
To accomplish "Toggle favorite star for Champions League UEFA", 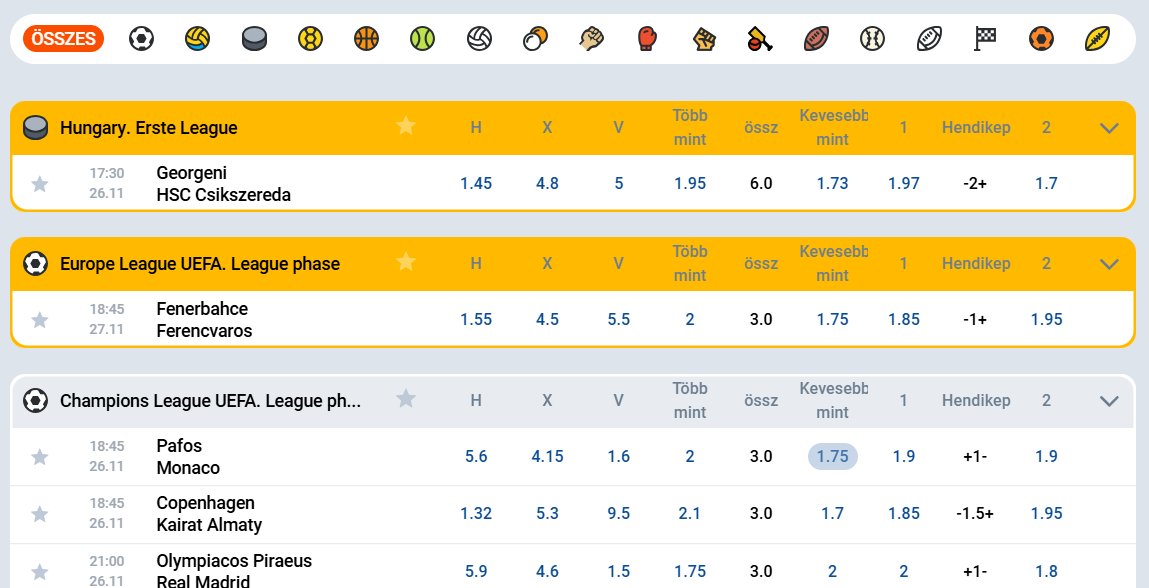I will point(406,399).
